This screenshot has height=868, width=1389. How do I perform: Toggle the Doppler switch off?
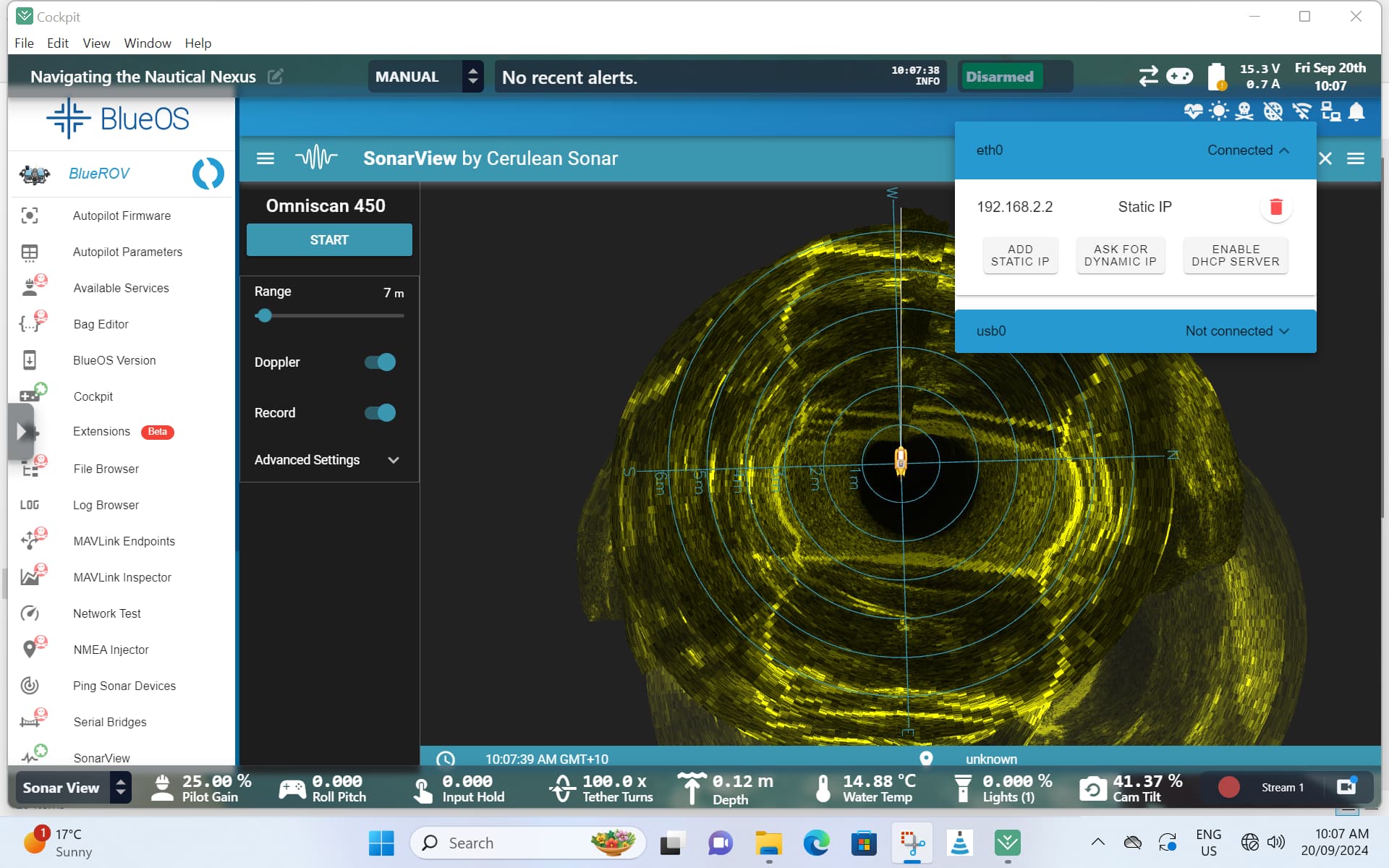pyautogui.click(x=381, y=362)
